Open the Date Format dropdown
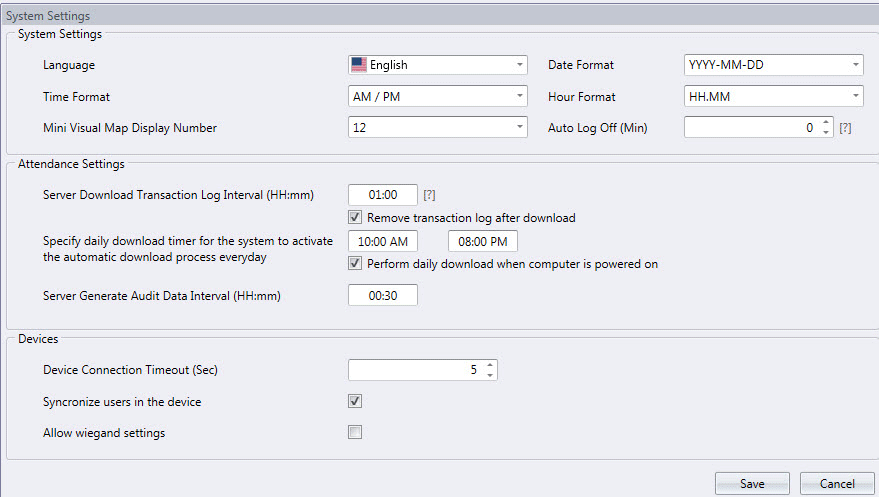Image resolution: width=880 pixels, height=497 pixels. [773, 65]
